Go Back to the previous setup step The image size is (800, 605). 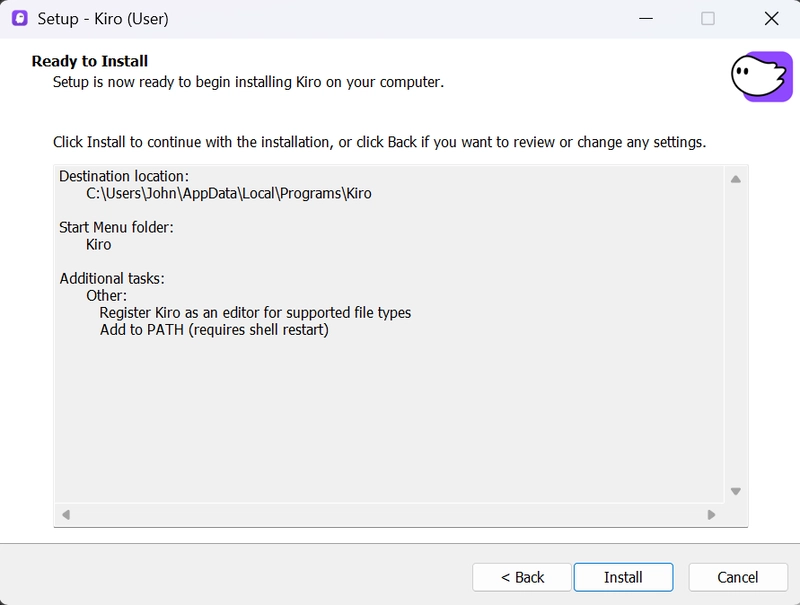522,577
